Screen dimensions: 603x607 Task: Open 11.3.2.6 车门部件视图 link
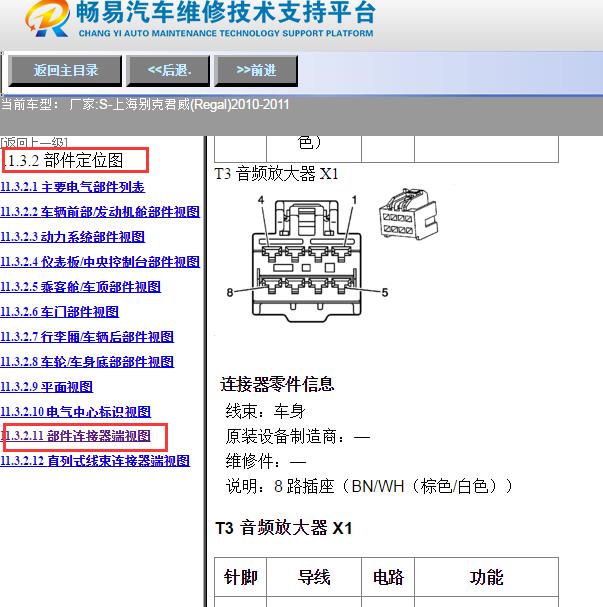(x=59, y=312)
